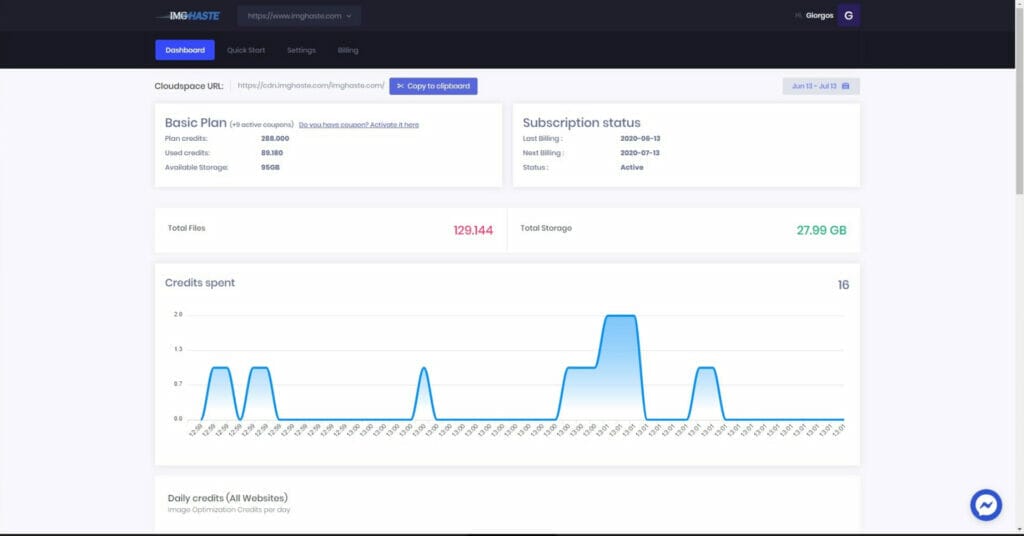1024x536 pixels.
Task: Click the calendar icon in date range
Action: (x=846, y=86)
